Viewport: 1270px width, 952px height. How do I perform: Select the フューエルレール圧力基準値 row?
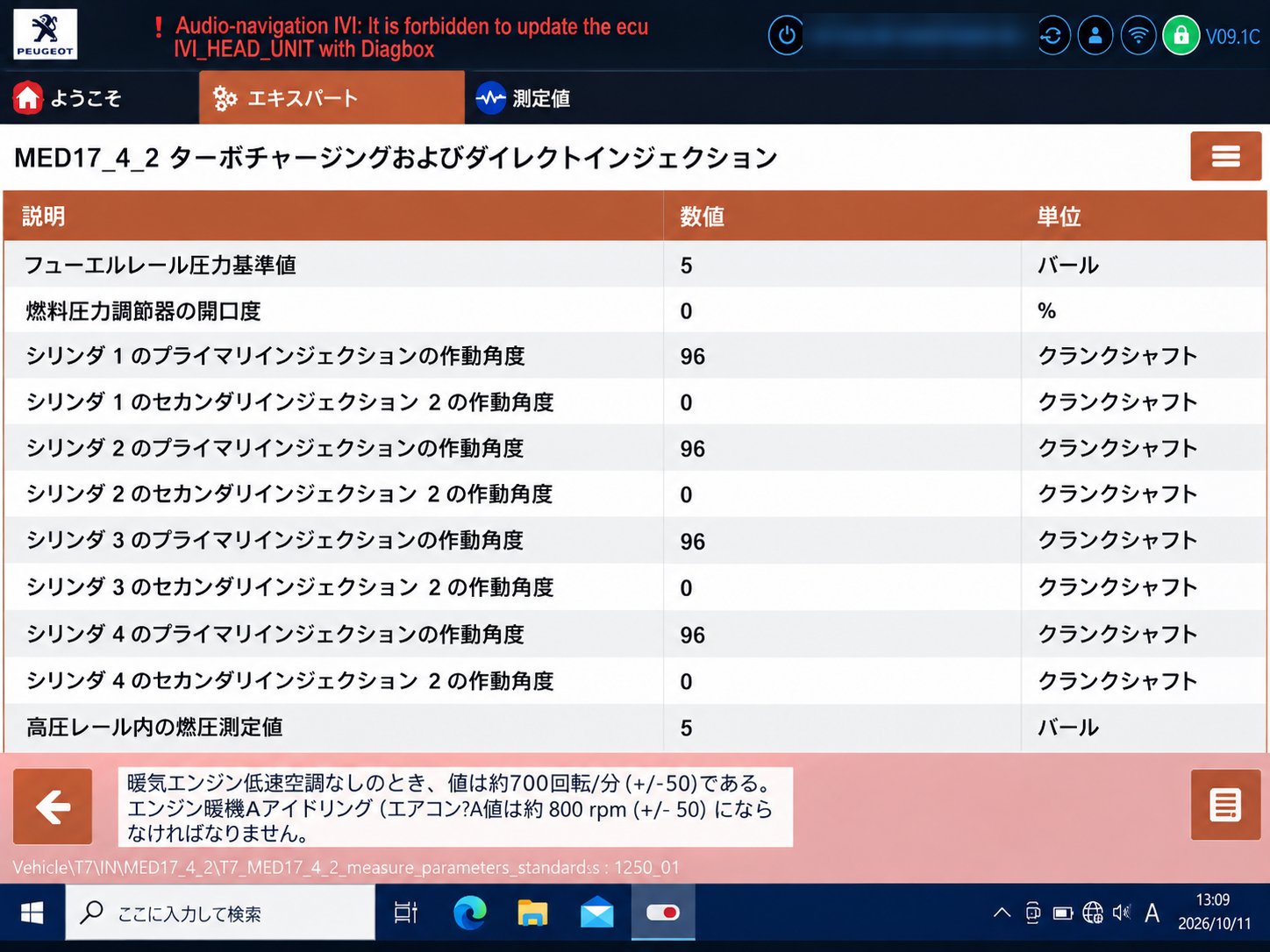(x=635, y=265)
